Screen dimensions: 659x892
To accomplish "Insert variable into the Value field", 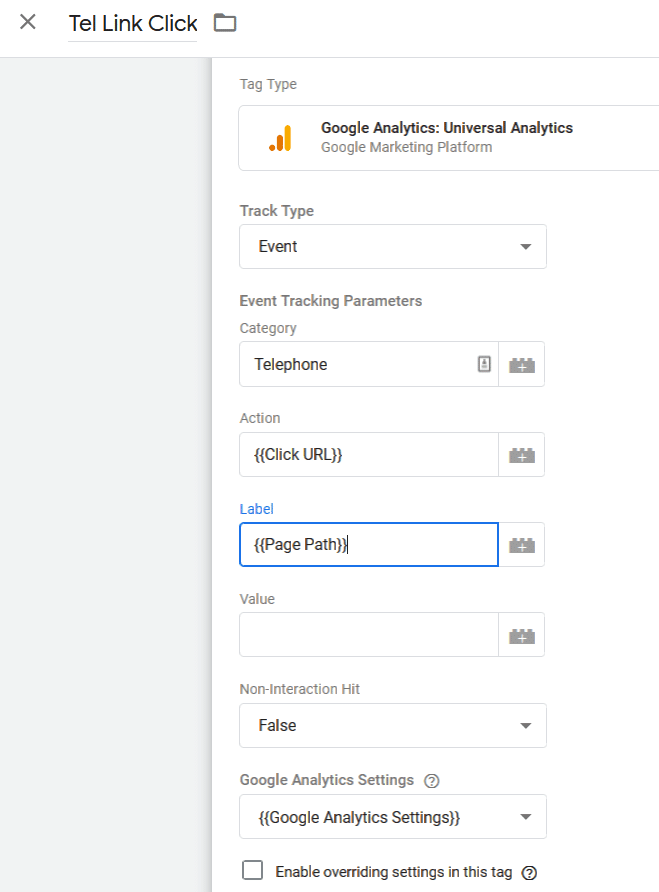I will pos(522,635).
